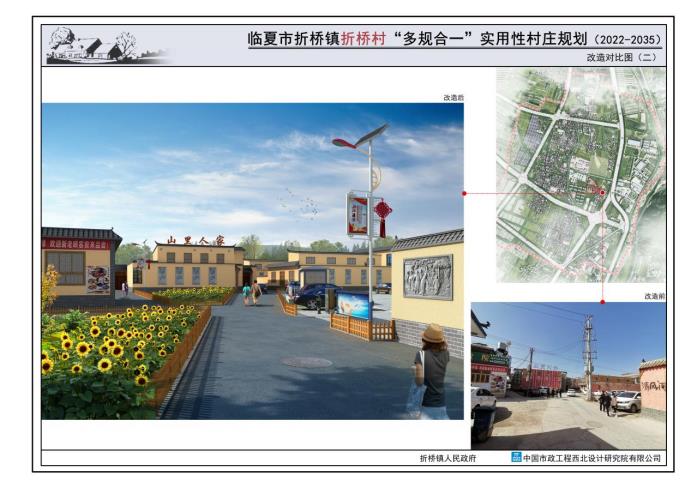Click the round manhole cover on the road

(305, 362)
